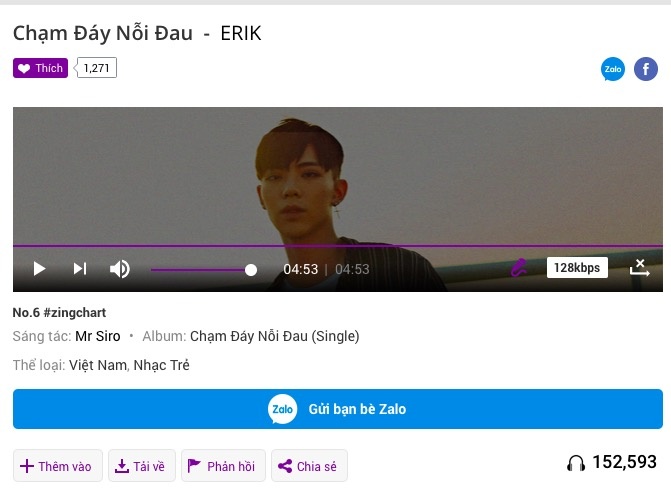The height and width of the screenshot is (488, 671).
Task: Open the Thêm vào playlist menu
Action: pos(58,466)
